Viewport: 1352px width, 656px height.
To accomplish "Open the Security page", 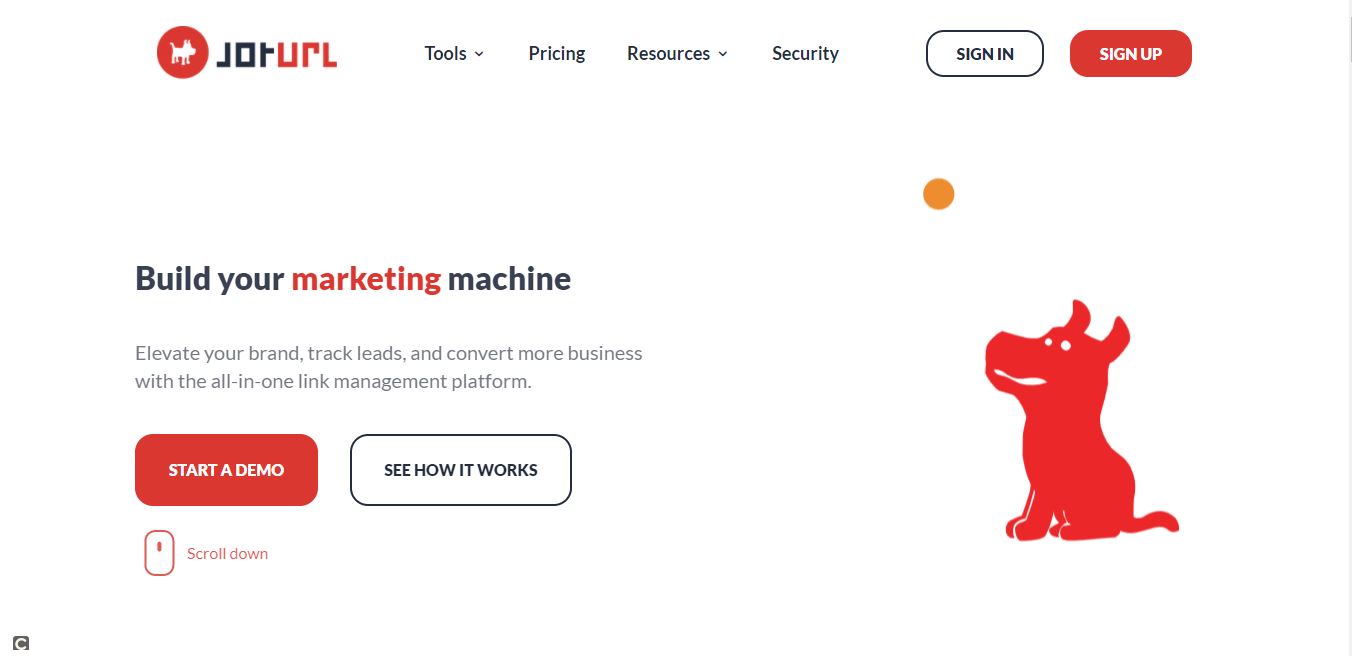I will (805, 54).
